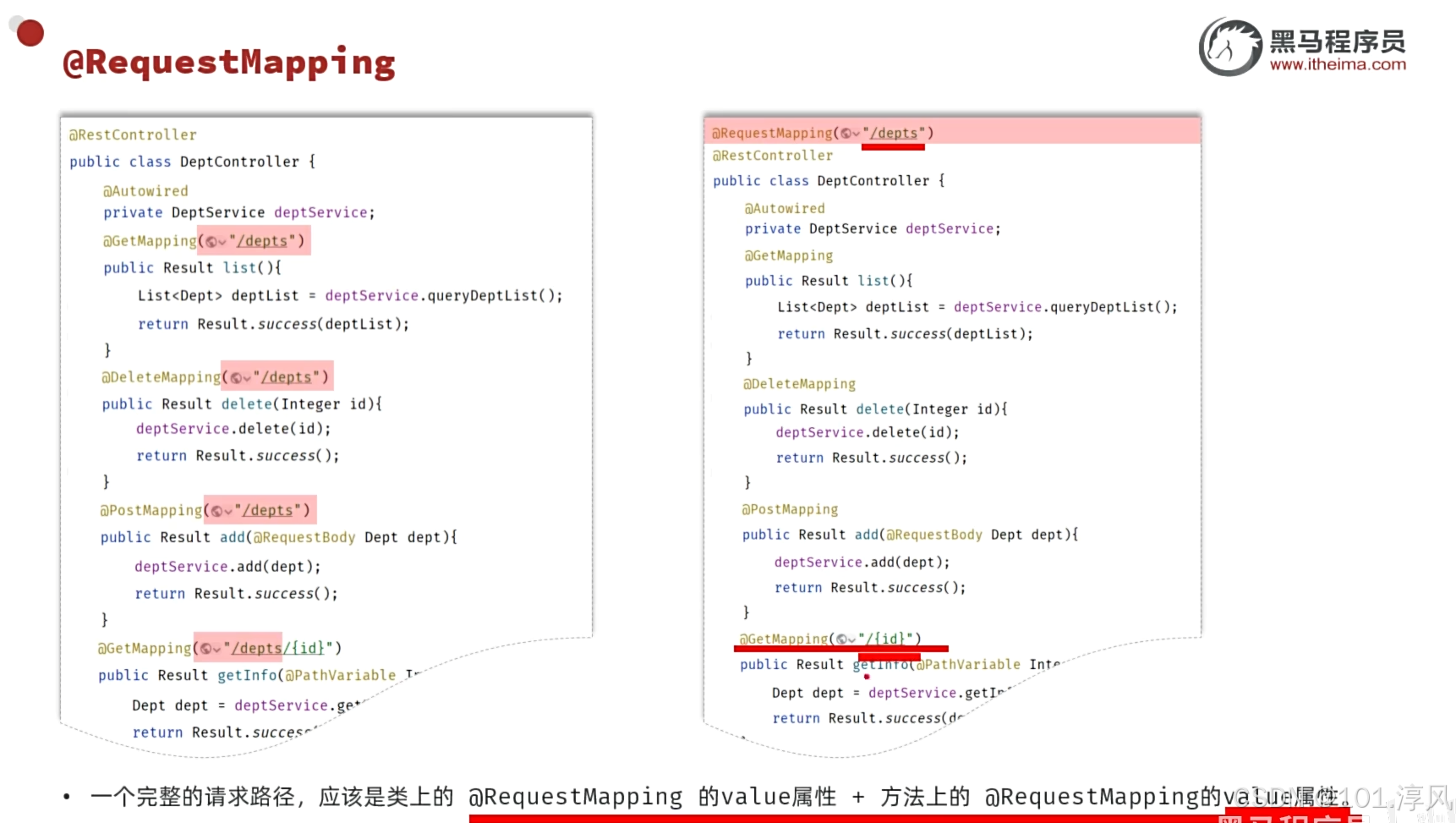Click "public Result list(){" in left snippet
This screenshot has height=823, width=1456.
tap(192, 267)
